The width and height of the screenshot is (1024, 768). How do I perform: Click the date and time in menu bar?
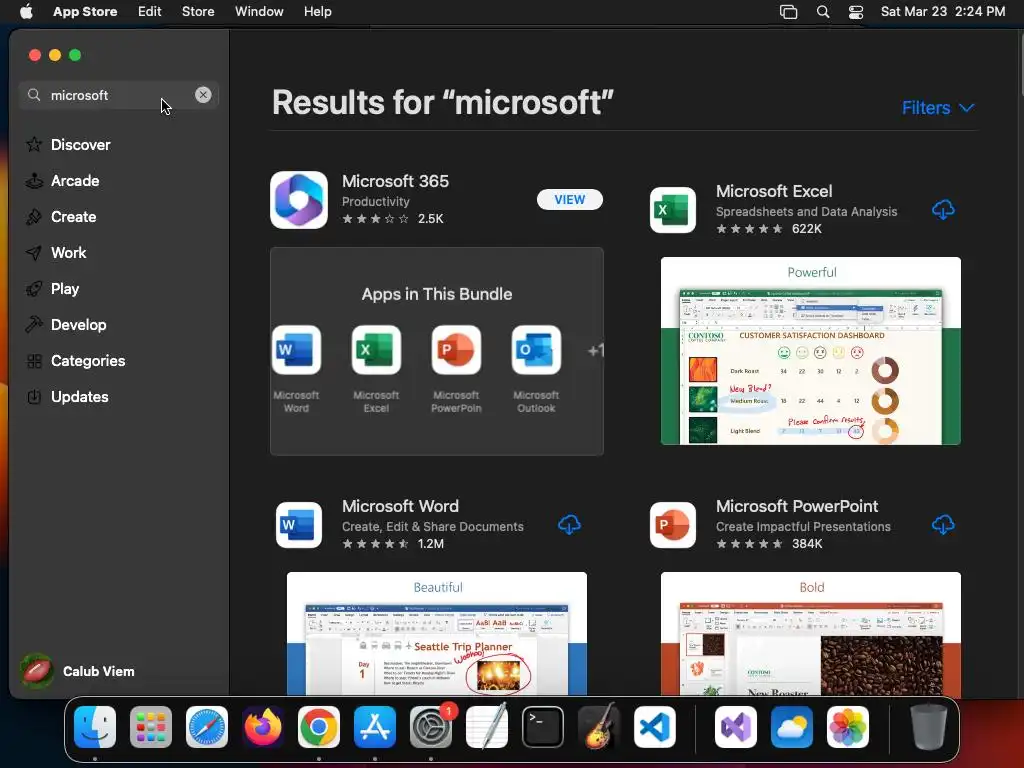coord(942,11)
